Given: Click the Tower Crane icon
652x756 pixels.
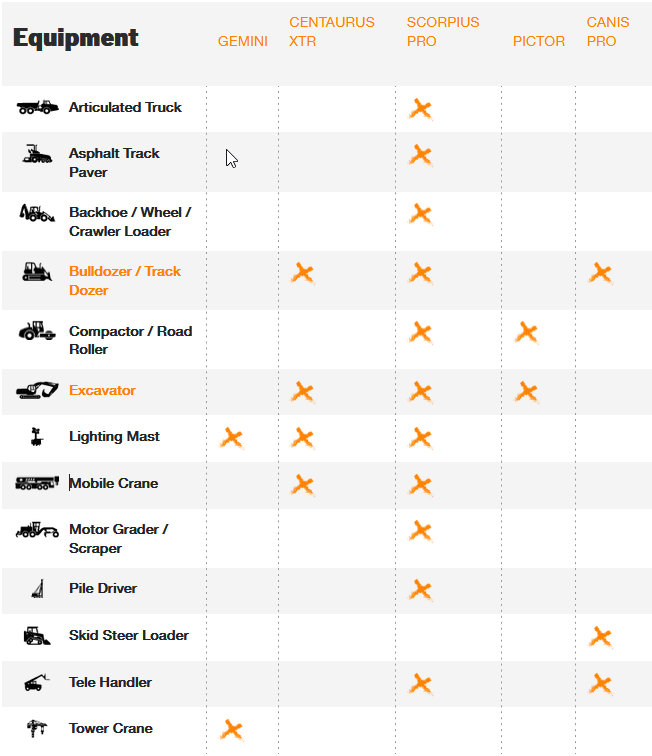Looking at the screenshot, I should click(37, 728).
